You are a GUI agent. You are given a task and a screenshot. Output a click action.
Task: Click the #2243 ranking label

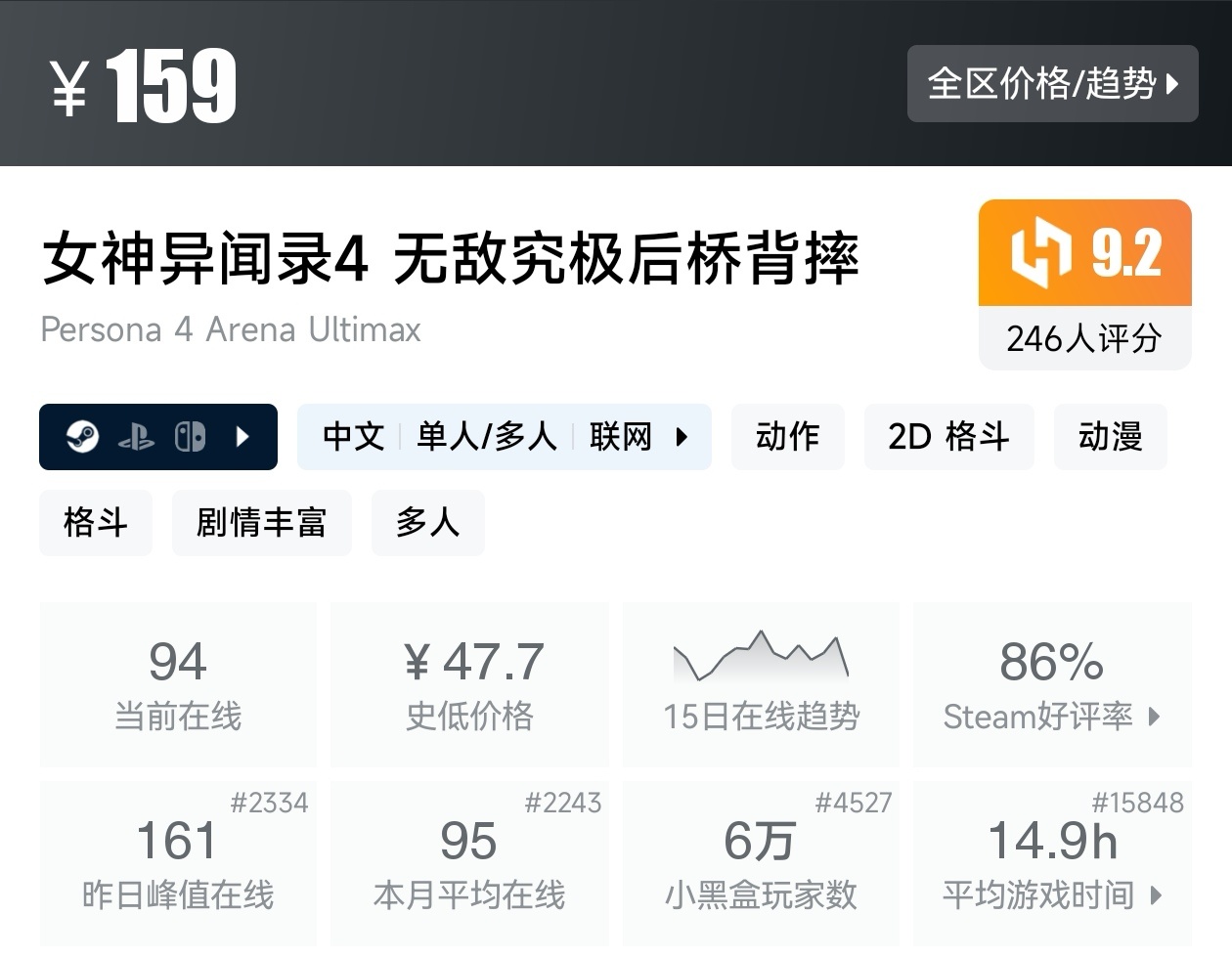(x=563, y=804)
